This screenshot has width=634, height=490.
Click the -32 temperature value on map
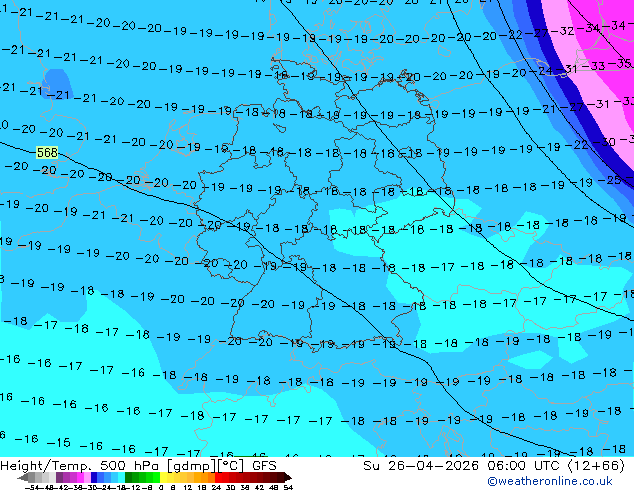pos(563,31)
